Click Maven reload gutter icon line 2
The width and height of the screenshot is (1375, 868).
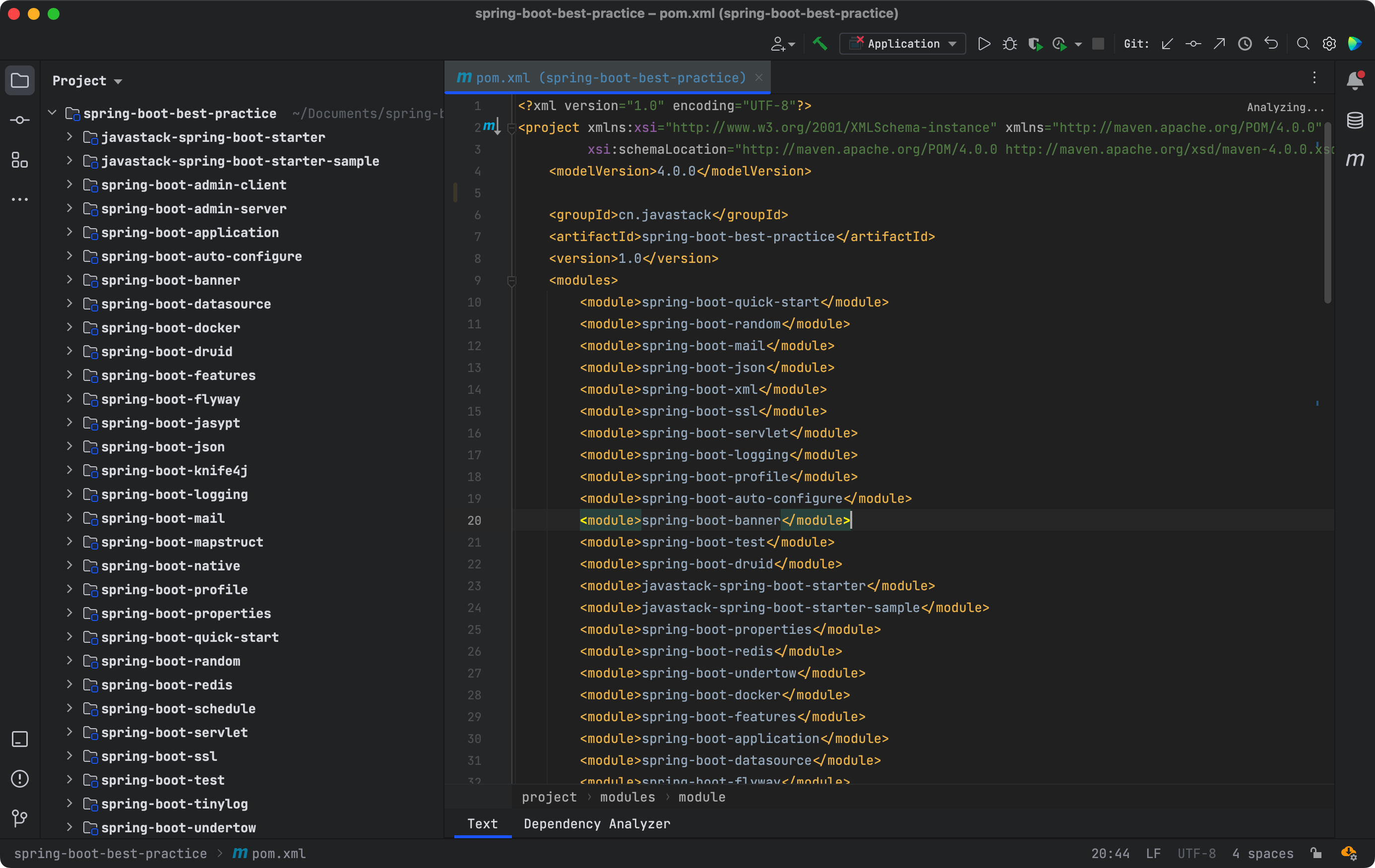point(491,127)
